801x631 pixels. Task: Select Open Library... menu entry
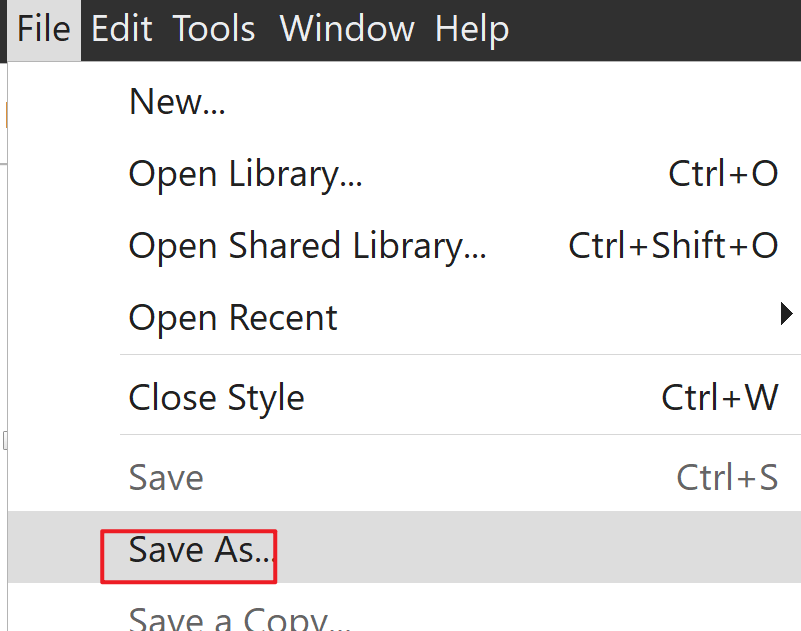tap(245, 174)
